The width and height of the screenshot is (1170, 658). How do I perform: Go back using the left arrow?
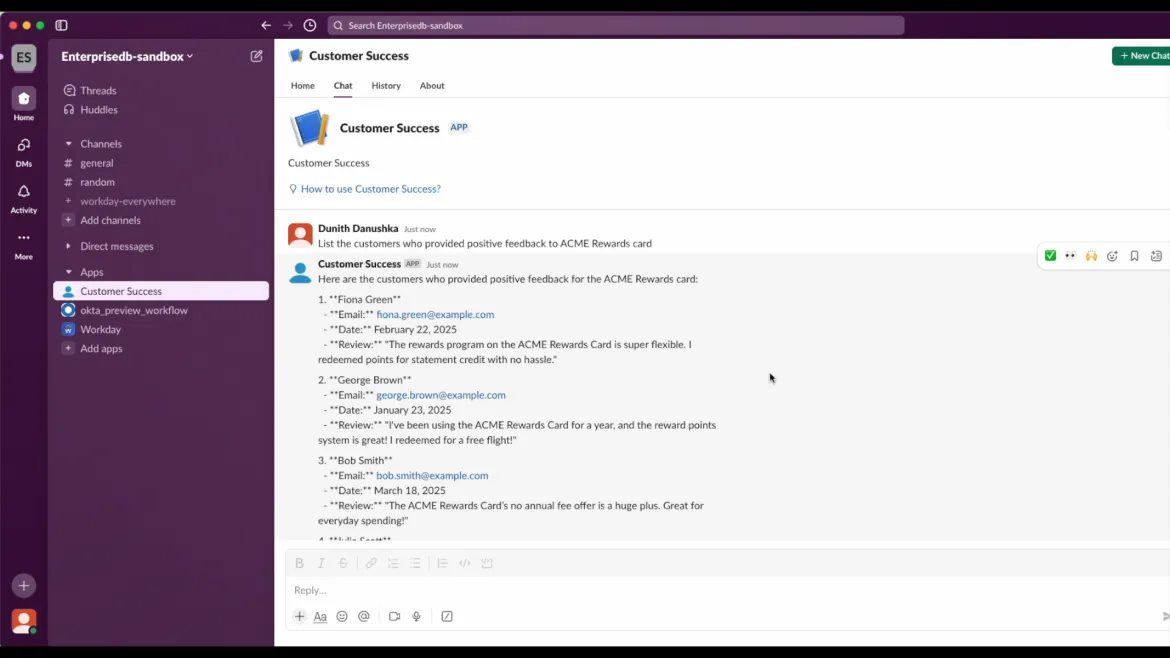pyautogui.click(x=266, y=25)
